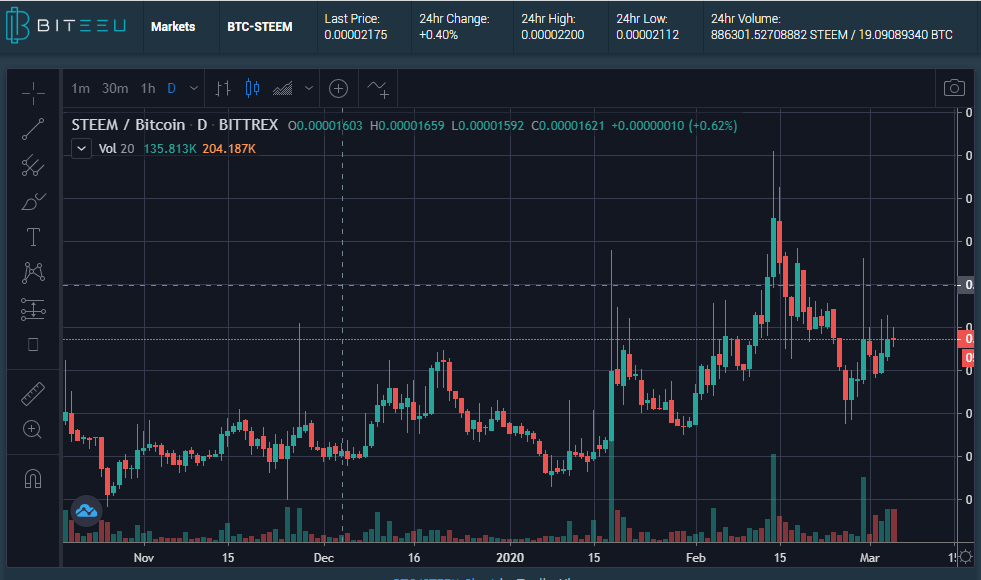Select the 30m timeframe

click(x=115, y=88)
